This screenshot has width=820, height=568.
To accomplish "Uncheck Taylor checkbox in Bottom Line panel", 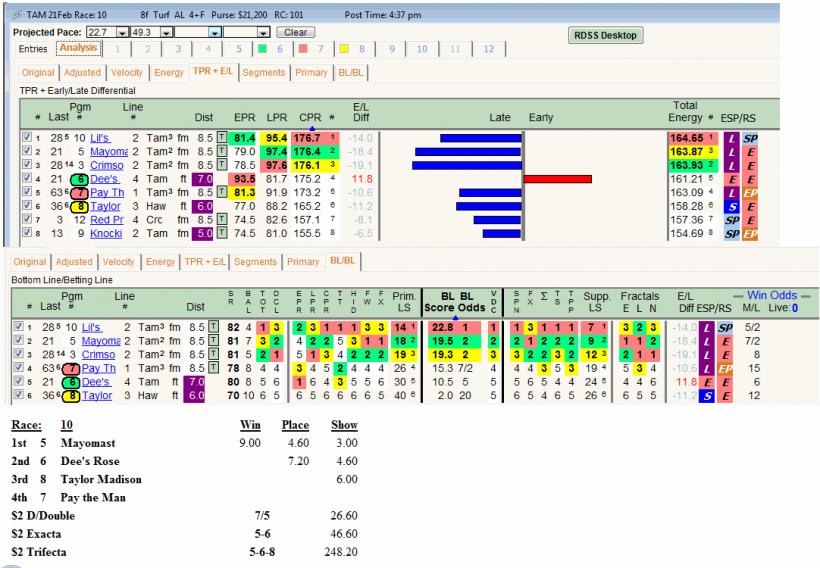I will (18, 394).
